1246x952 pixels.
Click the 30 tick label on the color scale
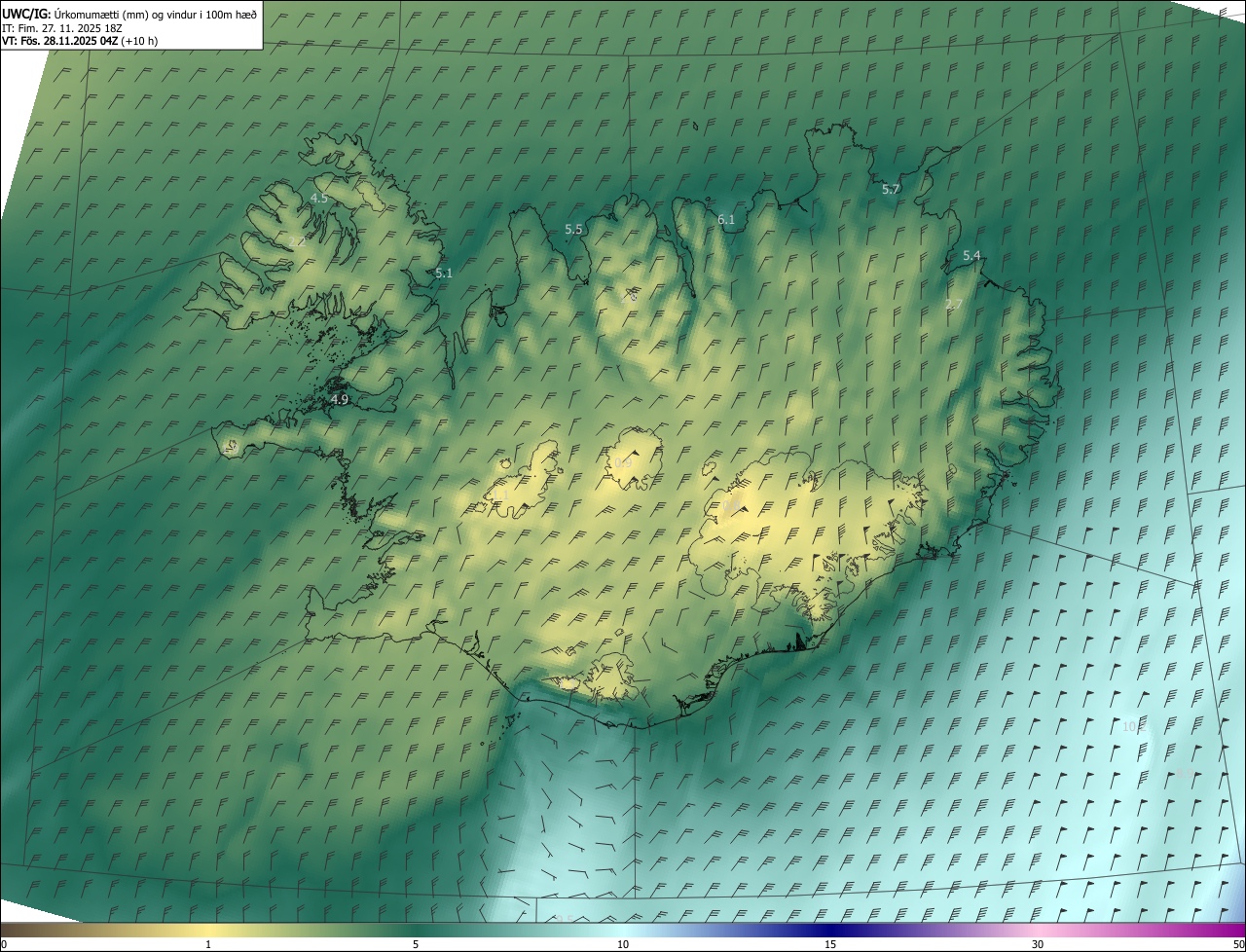coord(1038,944)
